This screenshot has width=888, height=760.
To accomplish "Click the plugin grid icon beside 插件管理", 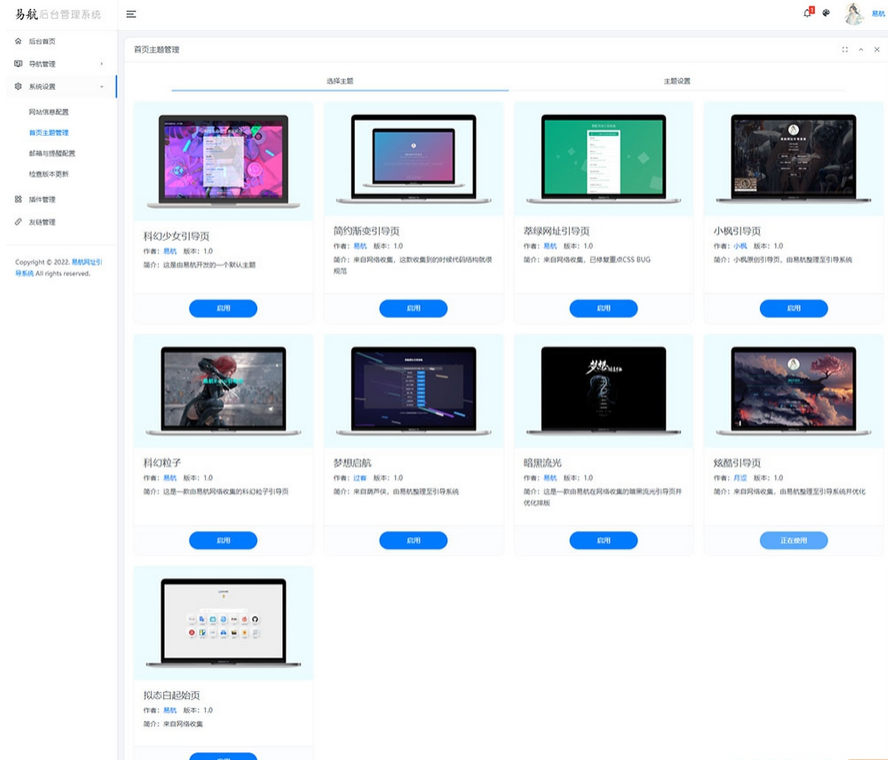I will (18, 199).
